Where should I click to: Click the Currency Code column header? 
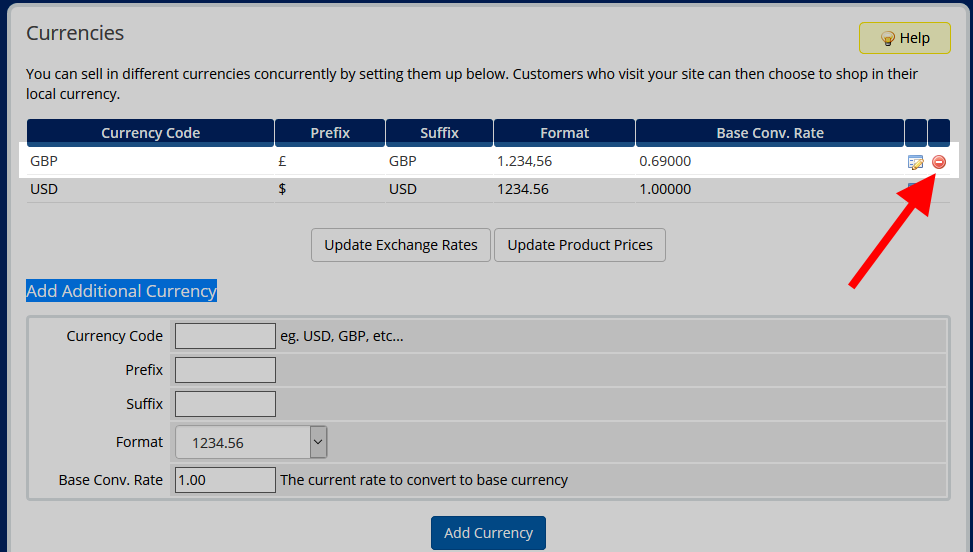(x=150, y=133)
